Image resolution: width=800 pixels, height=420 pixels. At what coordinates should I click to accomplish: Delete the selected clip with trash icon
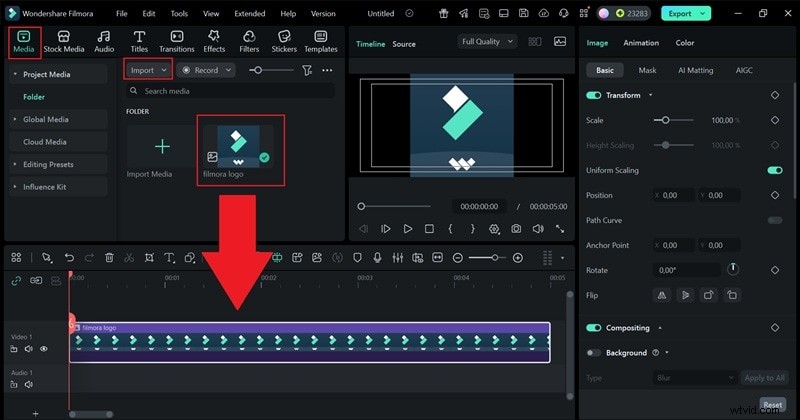click(x=109, y=258)
